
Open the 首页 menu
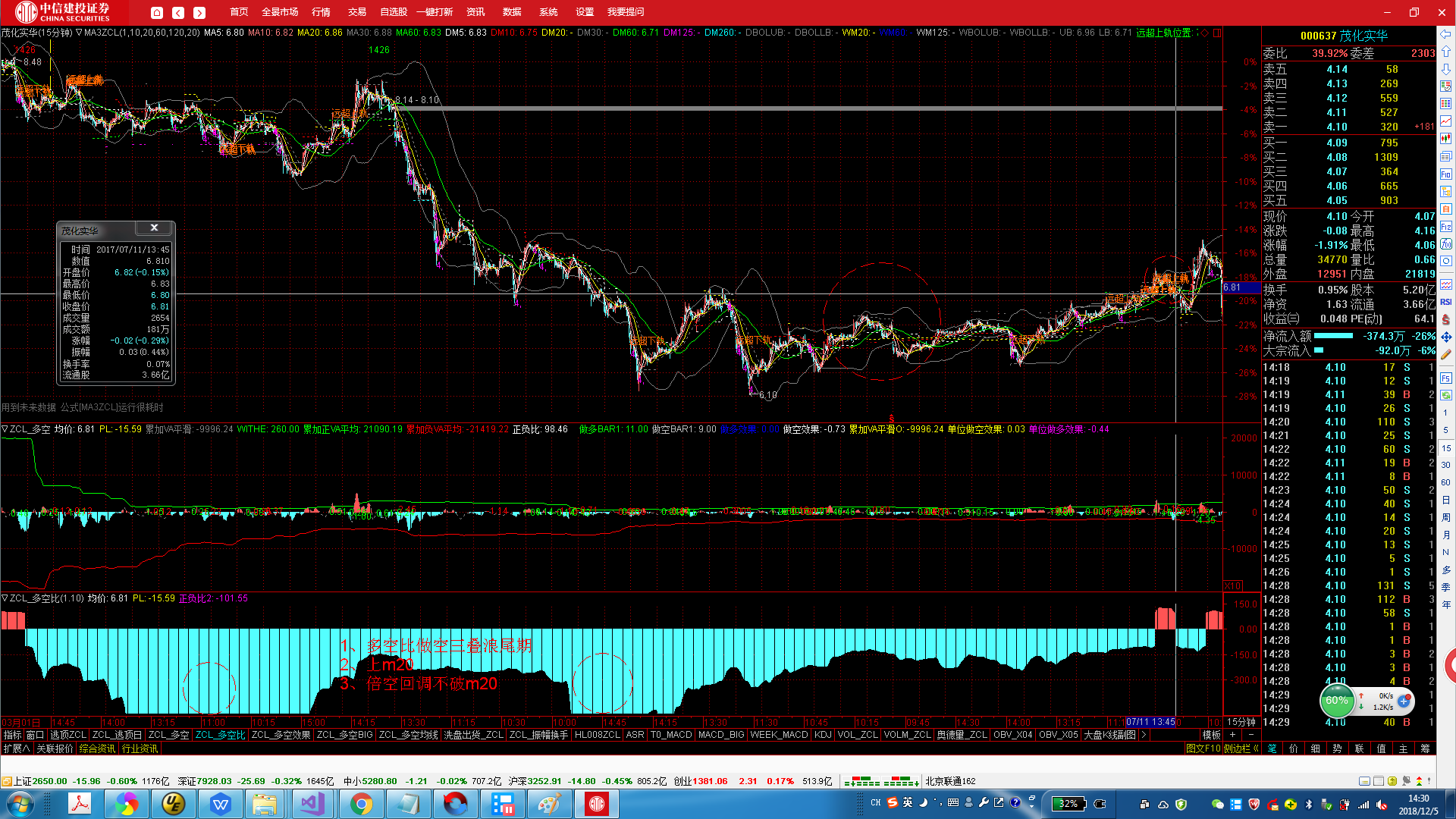[239, 12]
